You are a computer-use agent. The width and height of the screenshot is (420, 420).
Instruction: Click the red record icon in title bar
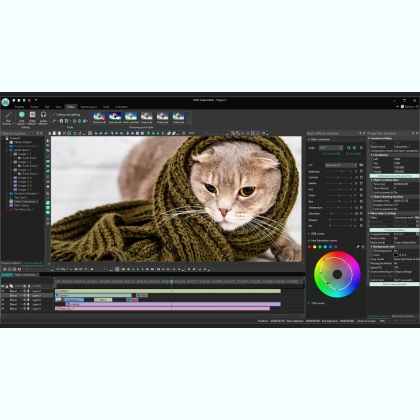(x=29, y=100)
